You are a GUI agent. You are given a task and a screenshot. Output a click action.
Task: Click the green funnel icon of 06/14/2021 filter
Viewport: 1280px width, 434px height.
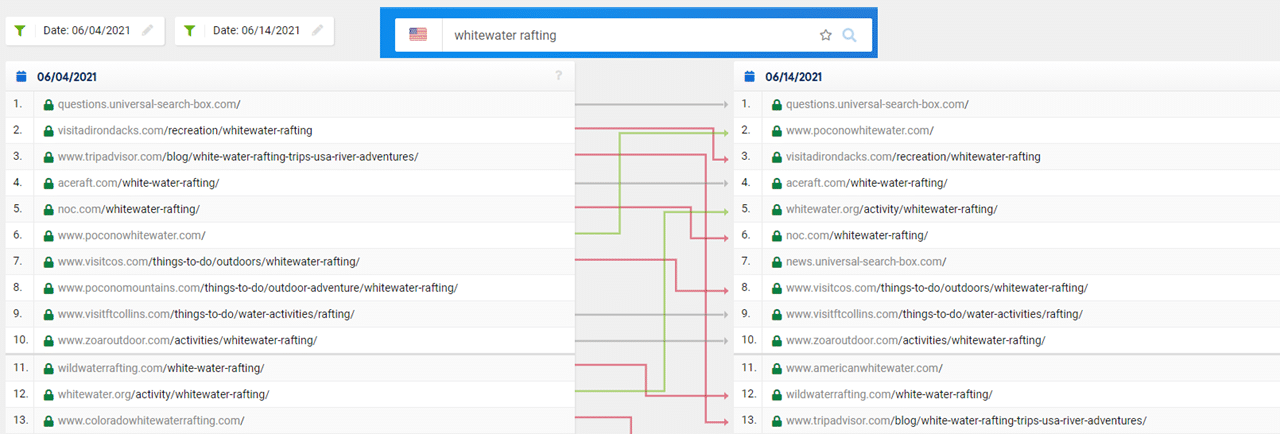click(x=190, y=31)
